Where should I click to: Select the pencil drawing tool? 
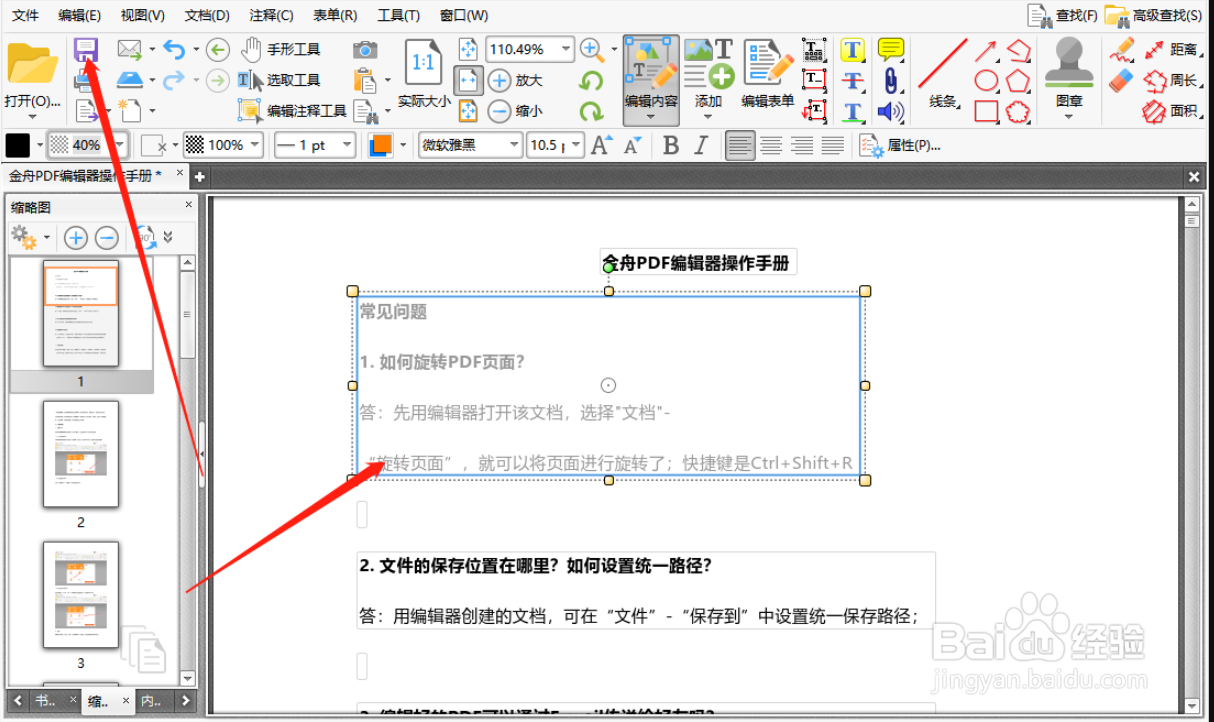pos(1122,49)
